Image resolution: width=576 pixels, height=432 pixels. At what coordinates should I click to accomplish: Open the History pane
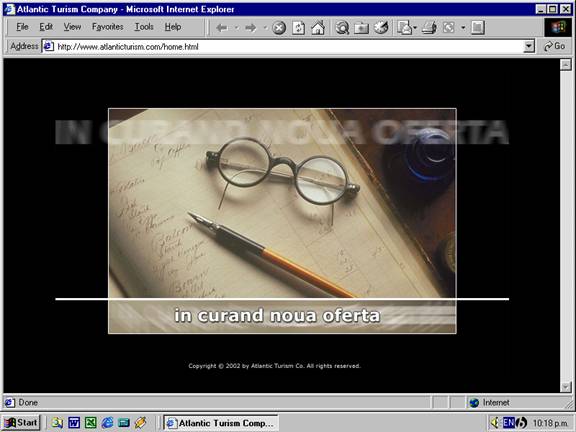381,28
